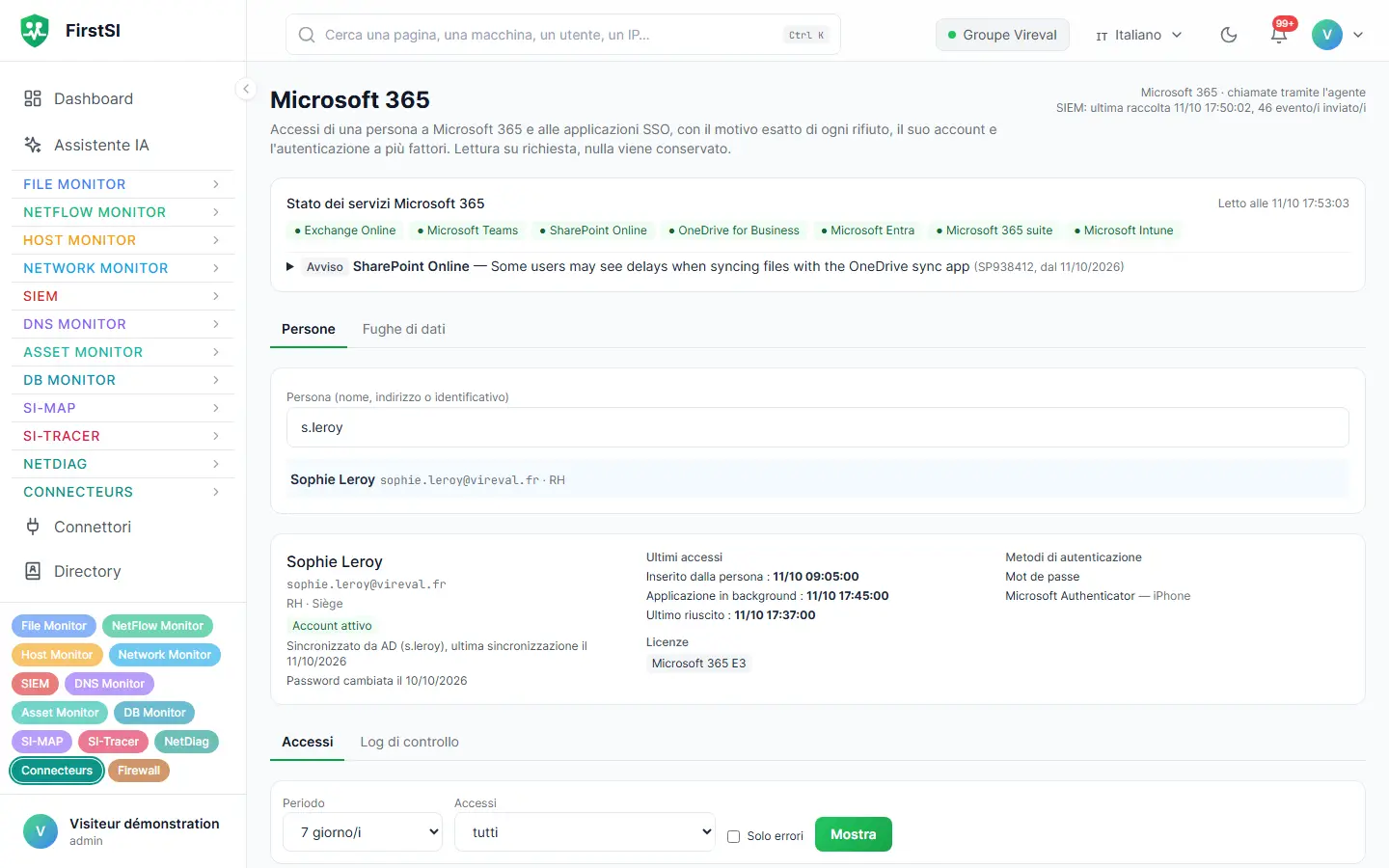
Task: Click the SI-Tracer pill shortcut
Action: [x=114, y=742]
